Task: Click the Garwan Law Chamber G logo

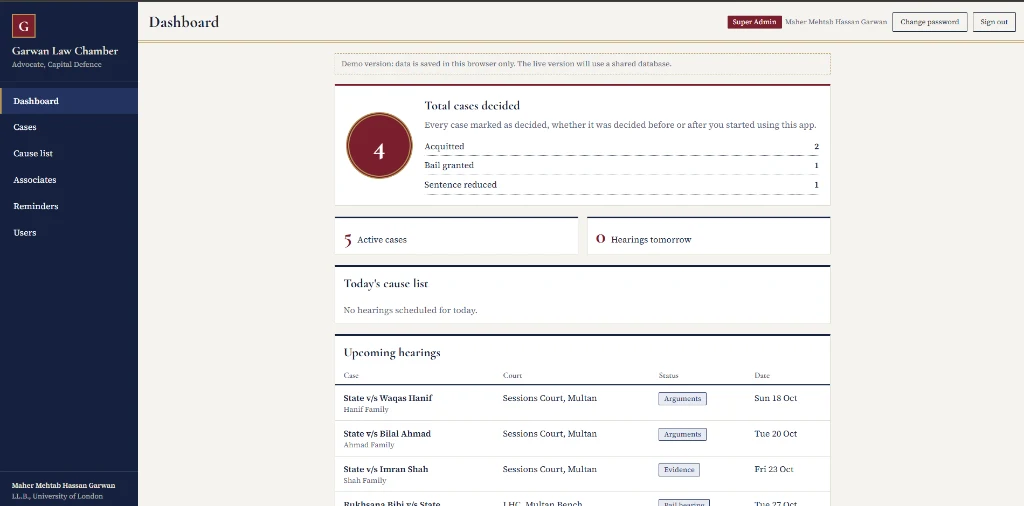Action: point(24,26)
